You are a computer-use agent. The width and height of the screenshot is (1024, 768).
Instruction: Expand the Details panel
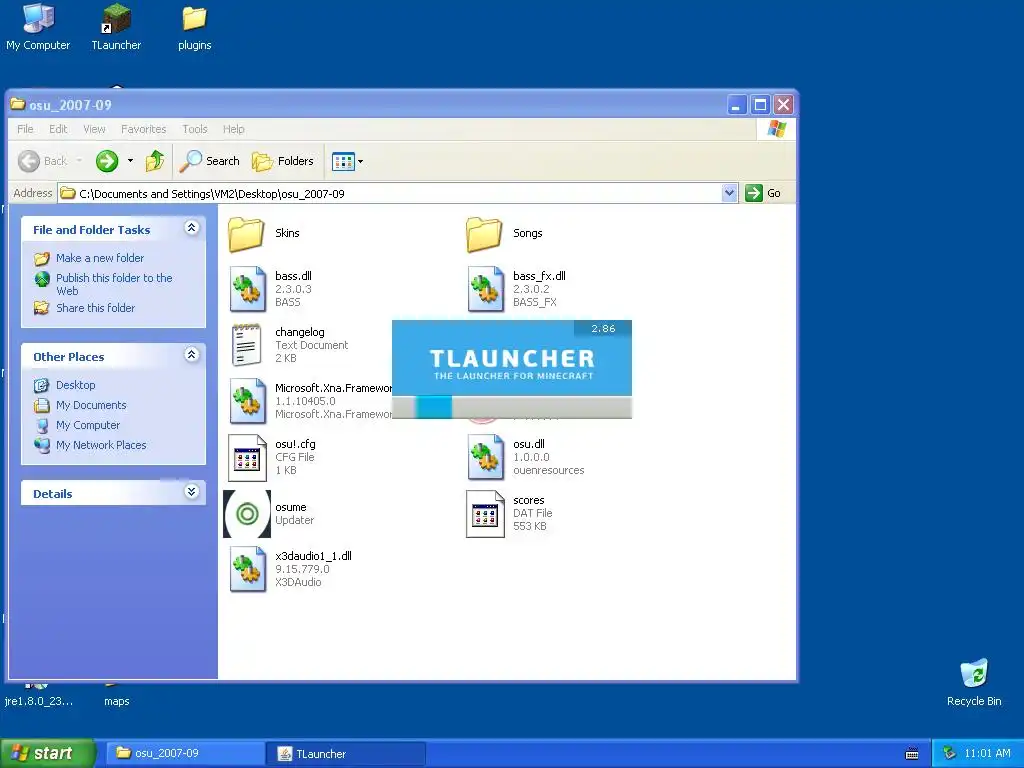191,491
